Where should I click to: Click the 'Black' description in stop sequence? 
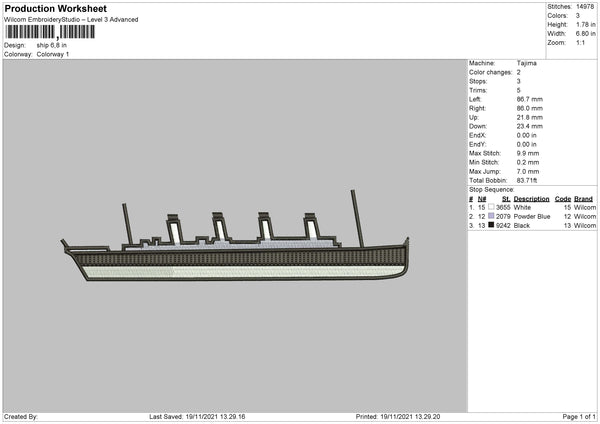[522, 226]
